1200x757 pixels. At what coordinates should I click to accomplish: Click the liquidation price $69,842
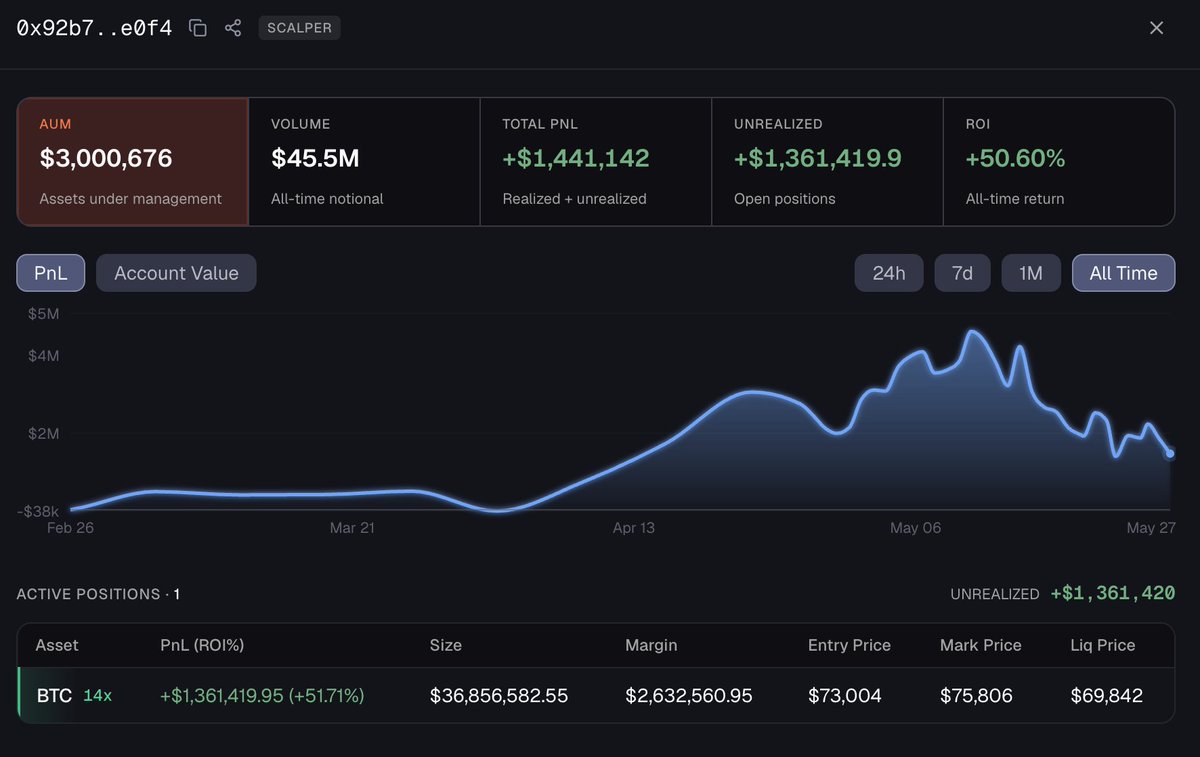click(1107, 695)
